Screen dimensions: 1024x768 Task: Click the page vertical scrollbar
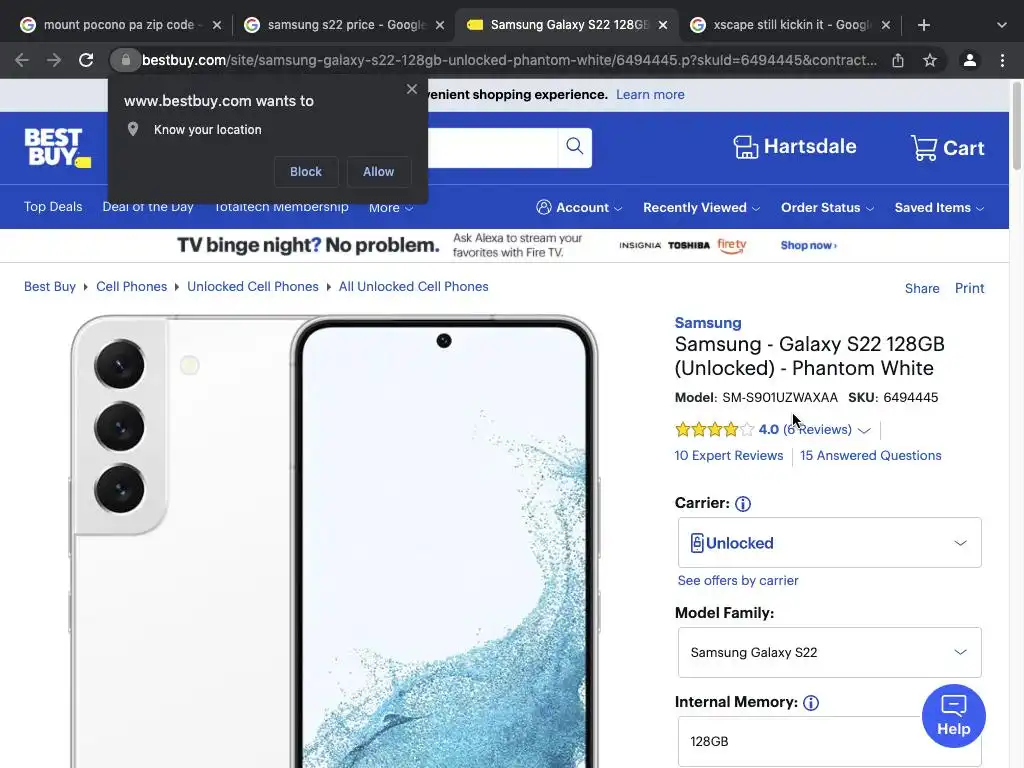pos(1017,126)
